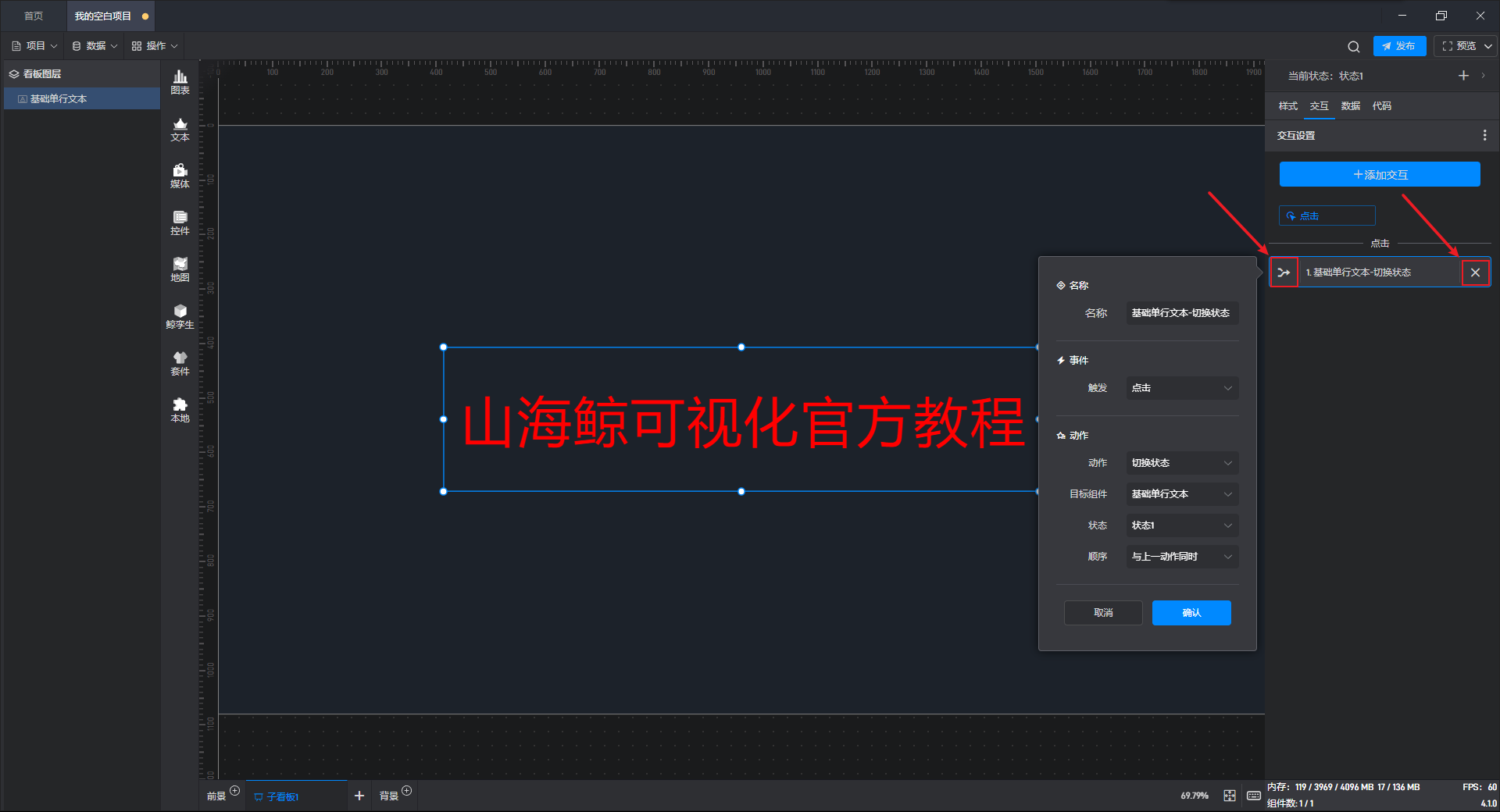This screenshot has width=1500, height=812.
Task: Switch to the 样式 style tab
Action: (x=1287, y=106)
